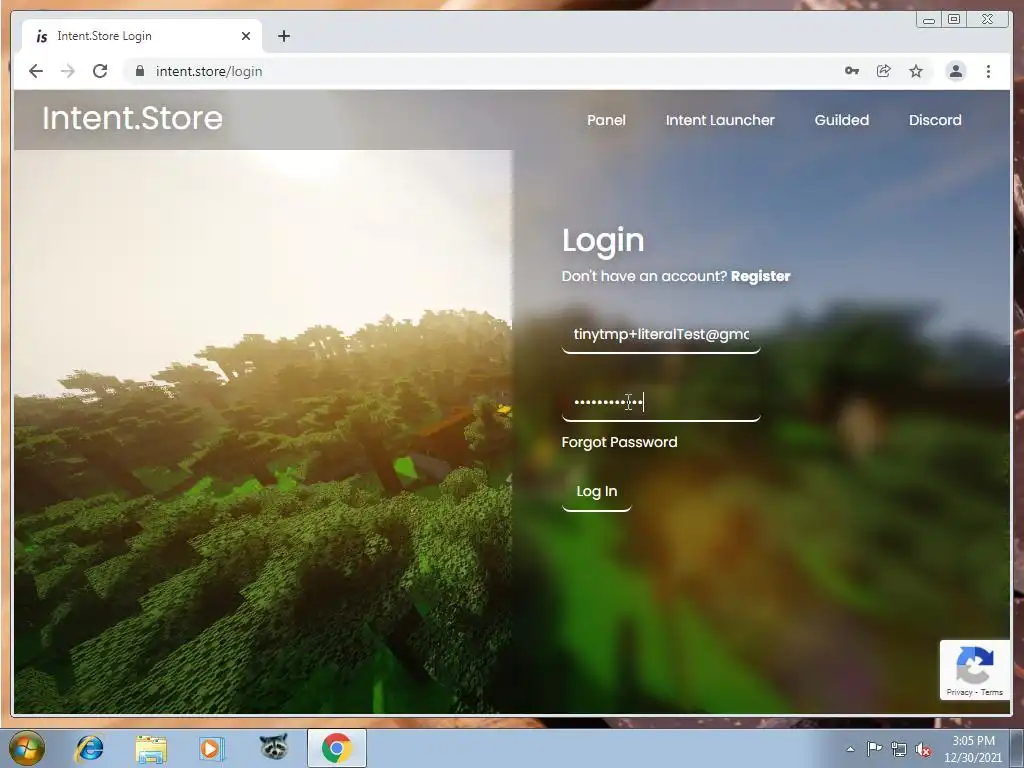Click the Register link
The height and width of the screenshot is (768, 1024).
(761, 276)
